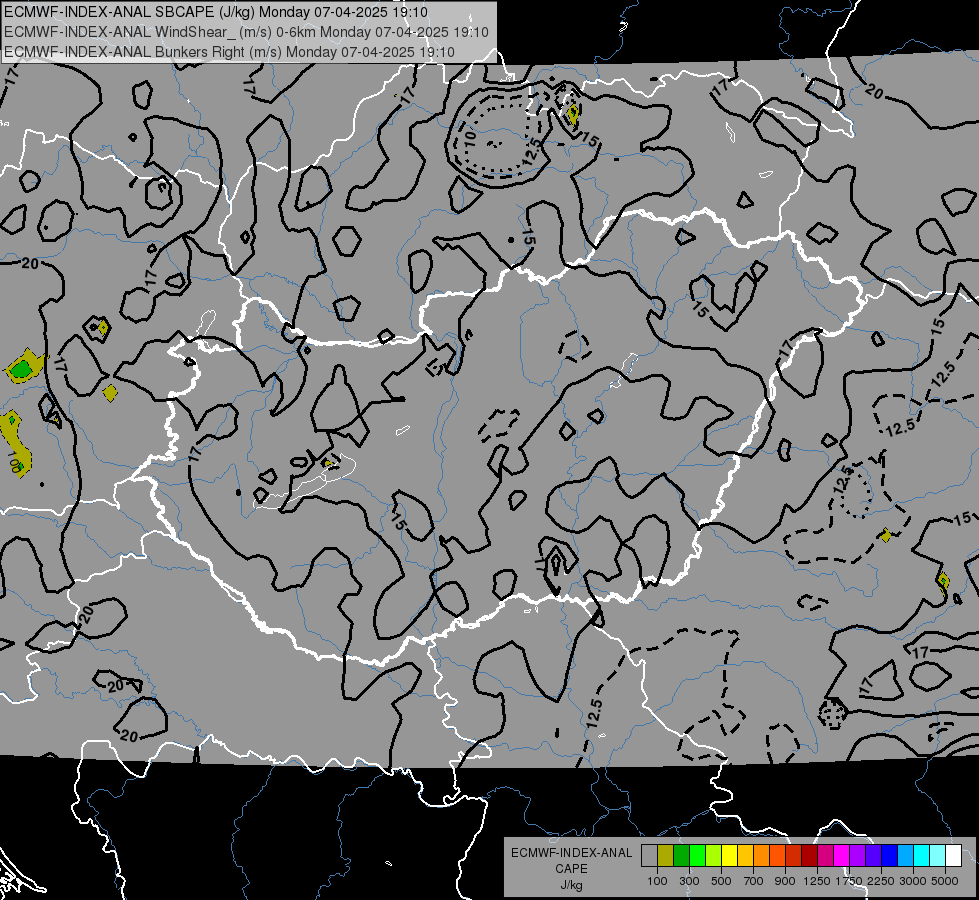Click the ECMWF-INDEX-ANAL legend heading
Image resolution: width=979 pixels, height=900 pixels.
[571, 853]
